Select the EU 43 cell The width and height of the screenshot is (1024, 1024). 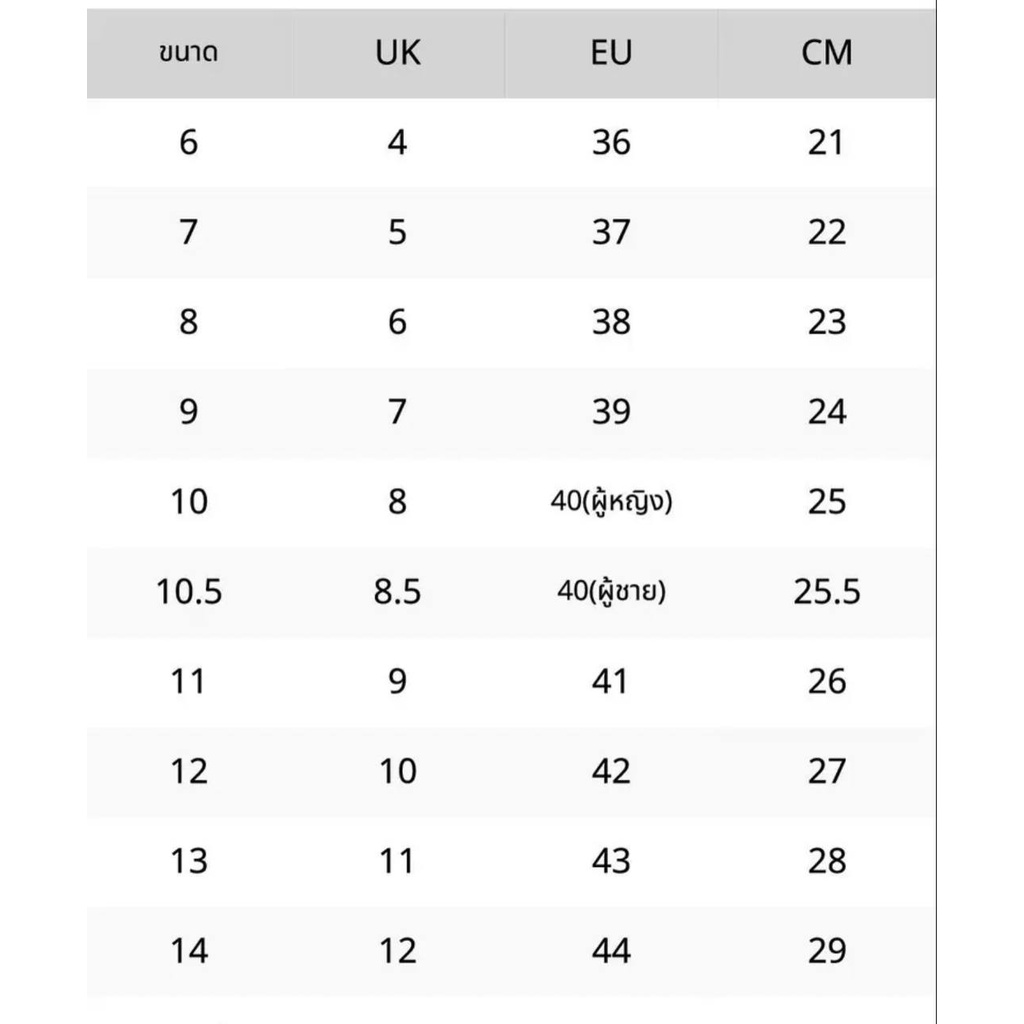pyautogui.click(x=611, y=861)
